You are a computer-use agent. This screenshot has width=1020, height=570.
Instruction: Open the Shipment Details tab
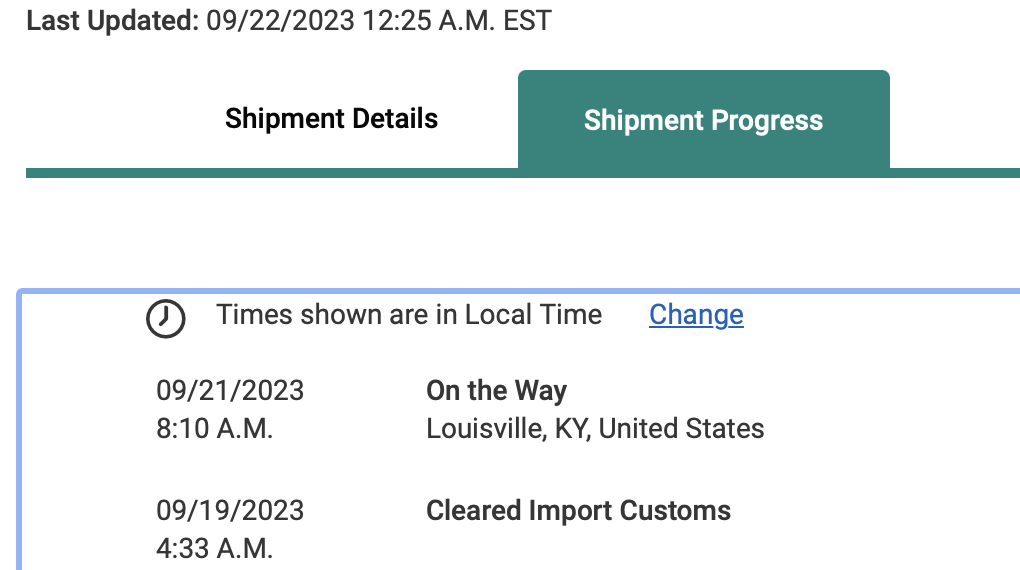coord(331,119)
